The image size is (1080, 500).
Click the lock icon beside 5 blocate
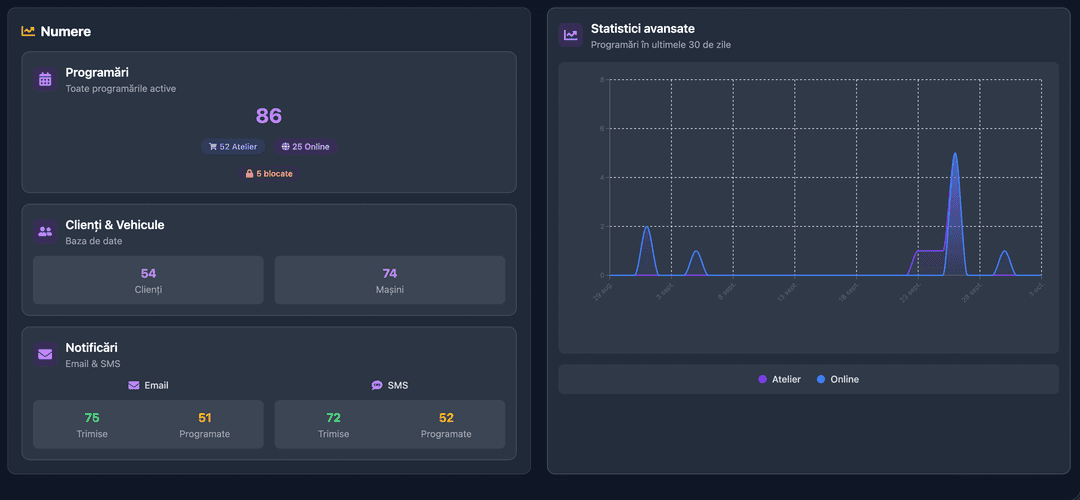point(250,174)
